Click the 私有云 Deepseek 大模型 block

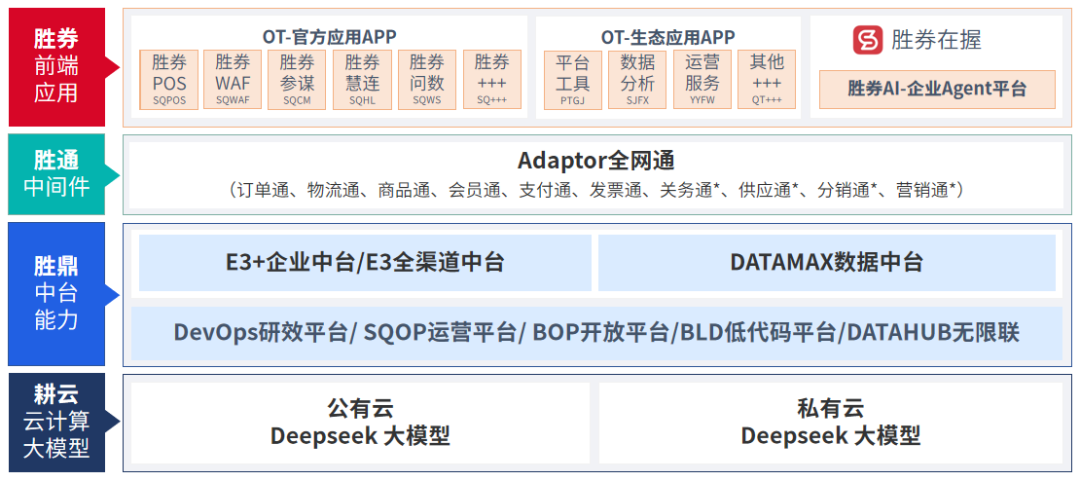(x=831, y=423)
